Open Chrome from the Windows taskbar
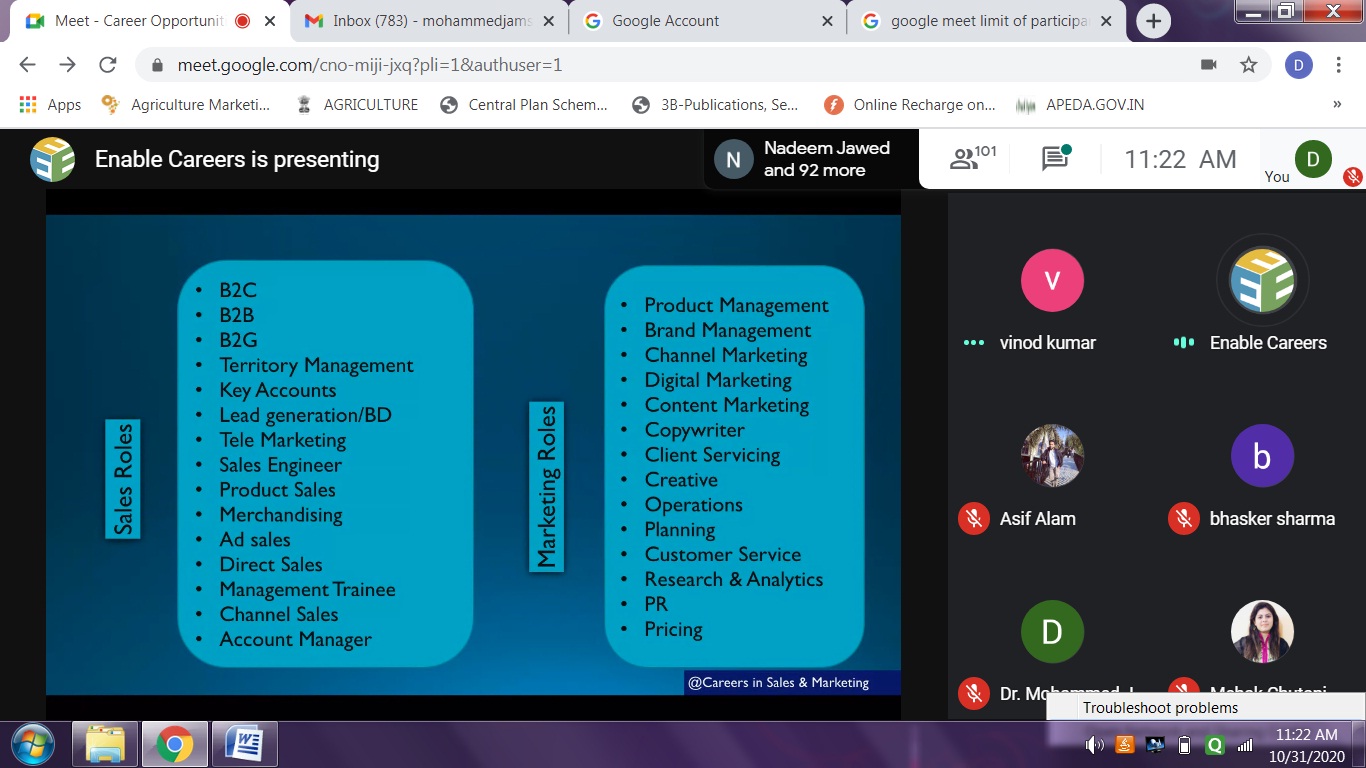Image resolution: width=1366 pixels, height=768 pixels. coord(174,744)
